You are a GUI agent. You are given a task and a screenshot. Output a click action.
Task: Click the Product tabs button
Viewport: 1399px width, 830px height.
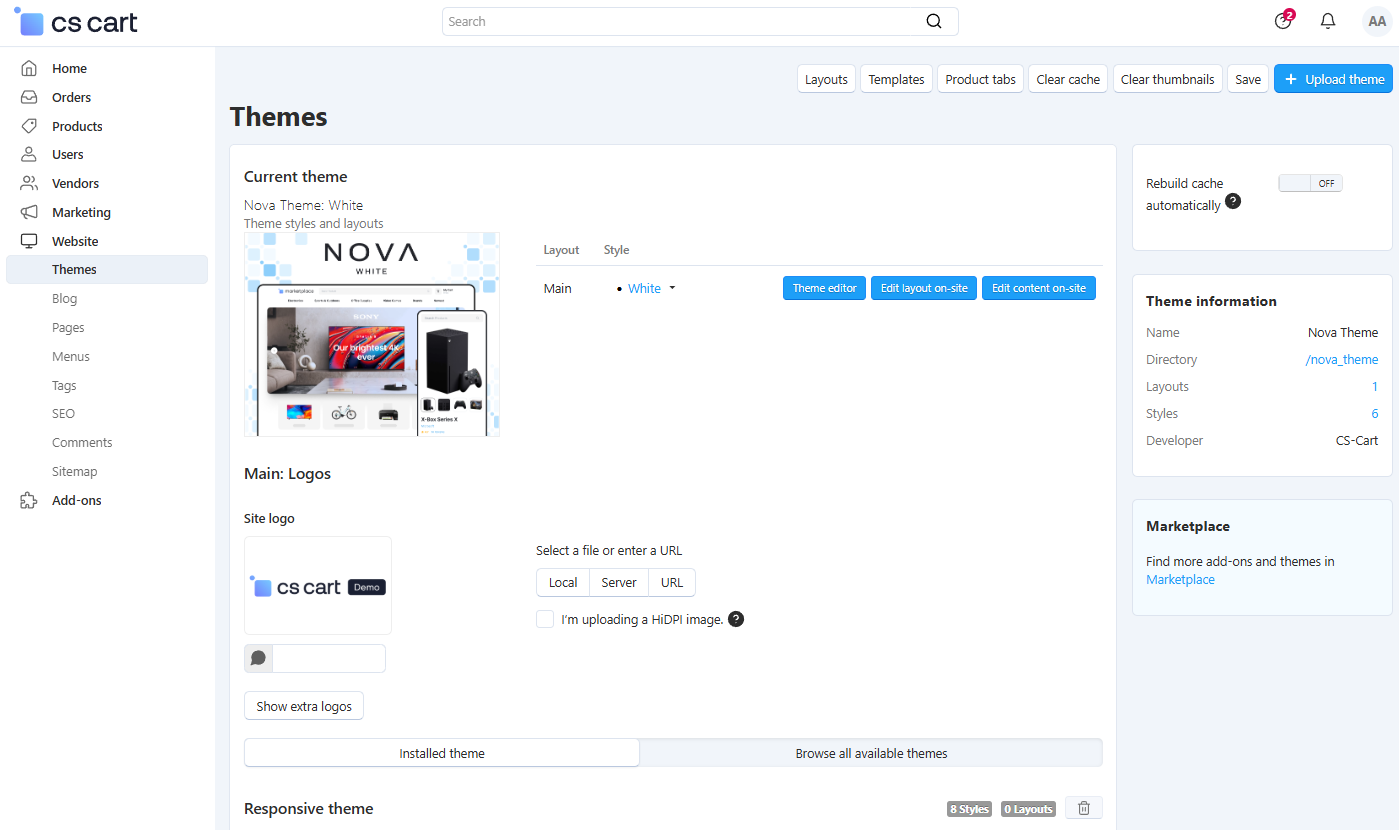tap(980, 79)
